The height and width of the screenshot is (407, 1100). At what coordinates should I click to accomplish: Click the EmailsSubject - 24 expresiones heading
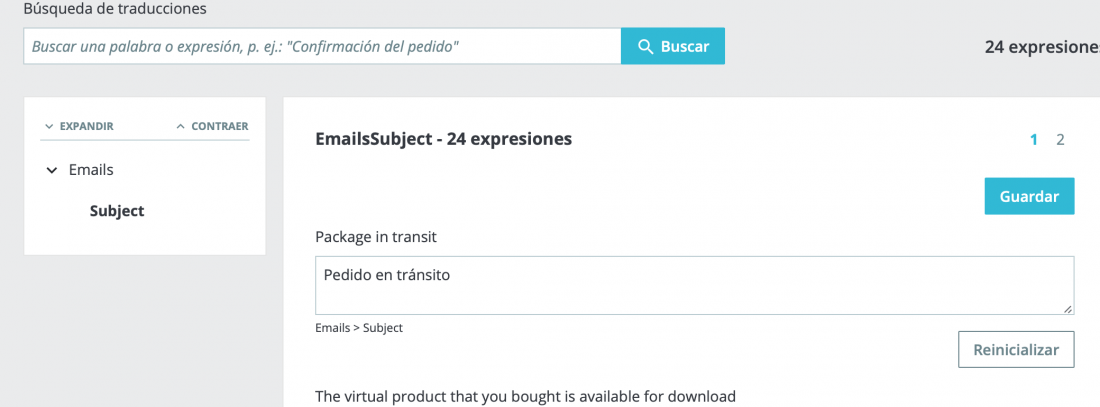(444, 140)
